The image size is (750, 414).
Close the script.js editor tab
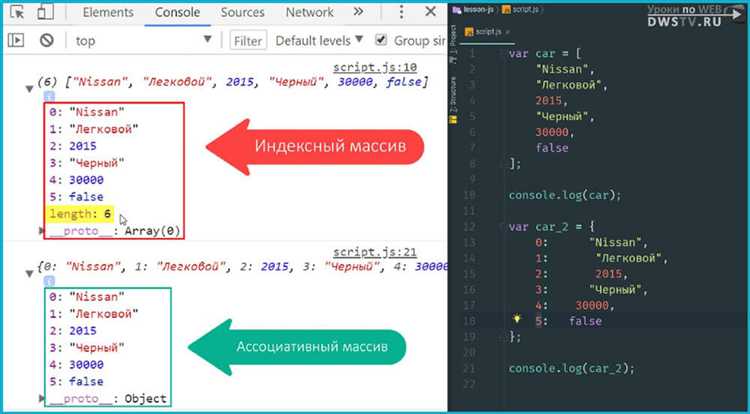pos(507,32)
